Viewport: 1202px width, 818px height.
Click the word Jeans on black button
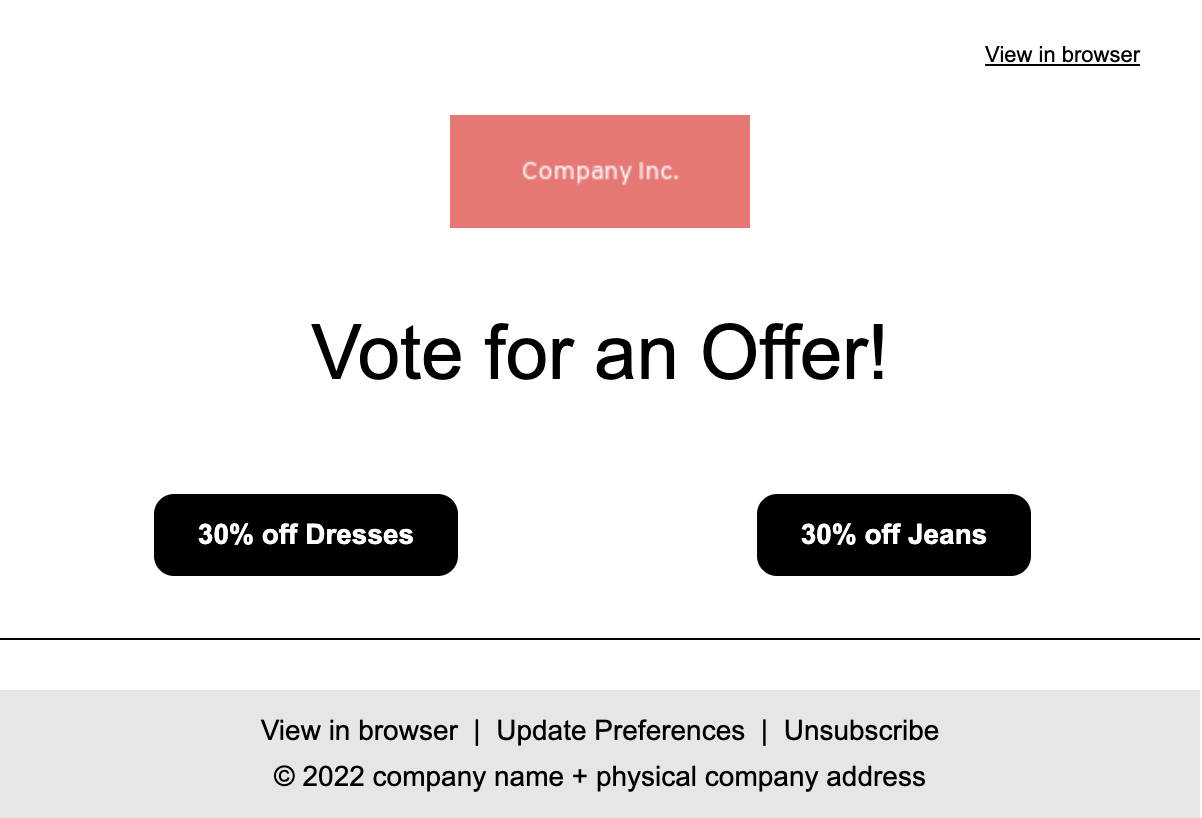tap(947, 535)
